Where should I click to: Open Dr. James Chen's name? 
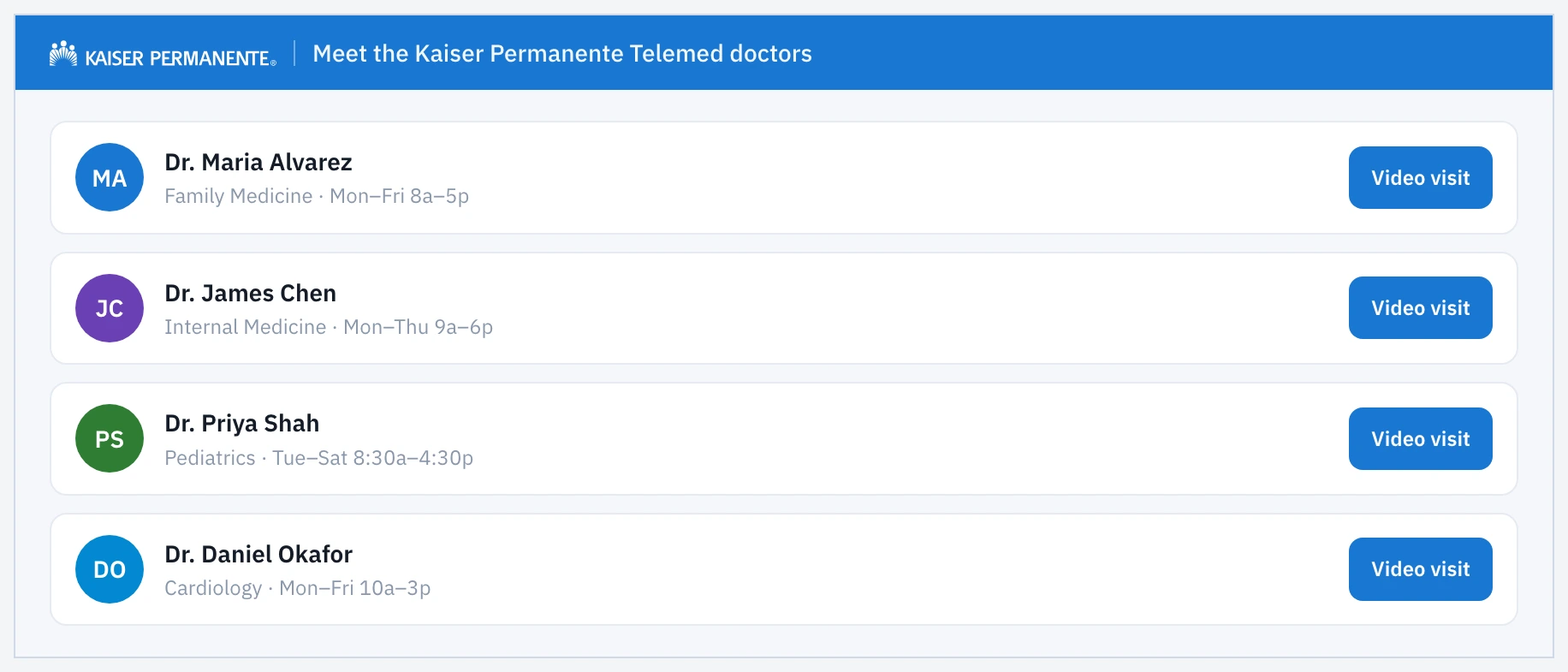coord(250,293)
